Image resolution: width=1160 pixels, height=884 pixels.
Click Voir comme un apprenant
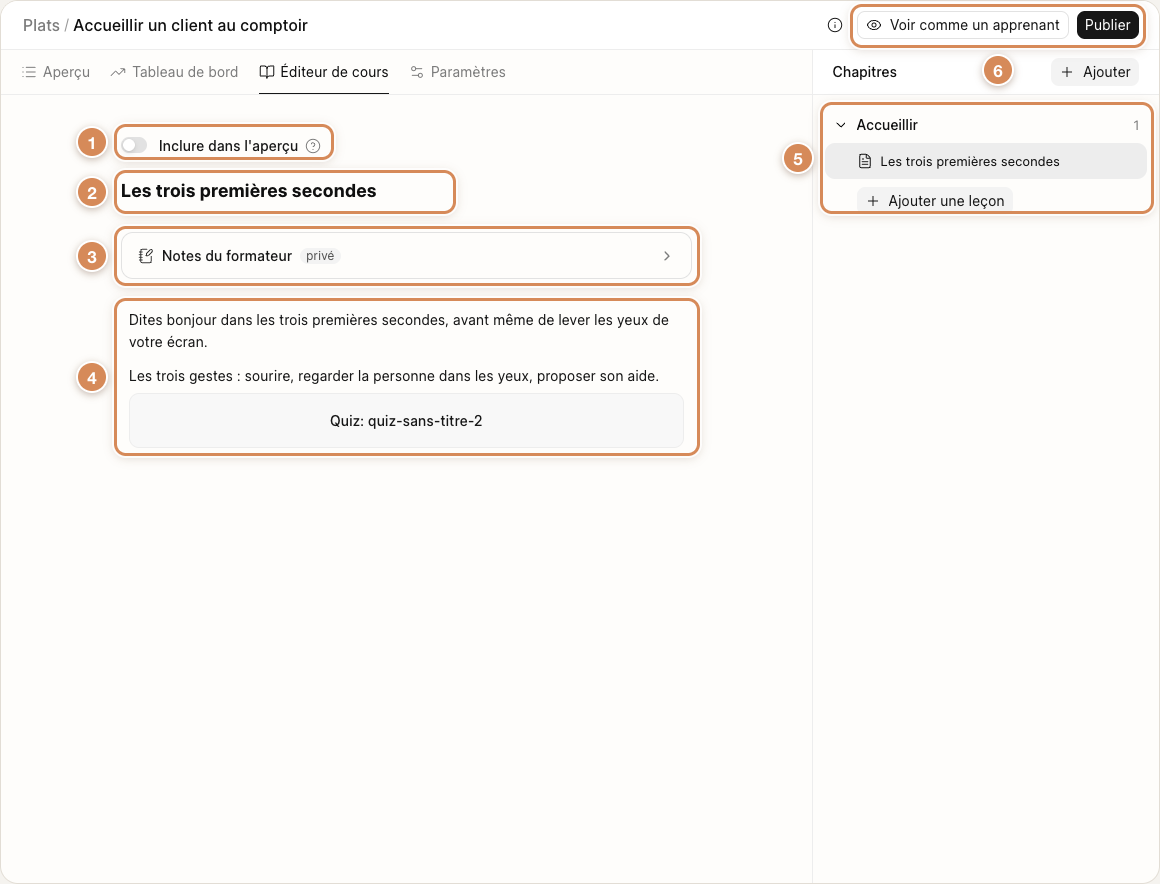click(x=963, y=25)
